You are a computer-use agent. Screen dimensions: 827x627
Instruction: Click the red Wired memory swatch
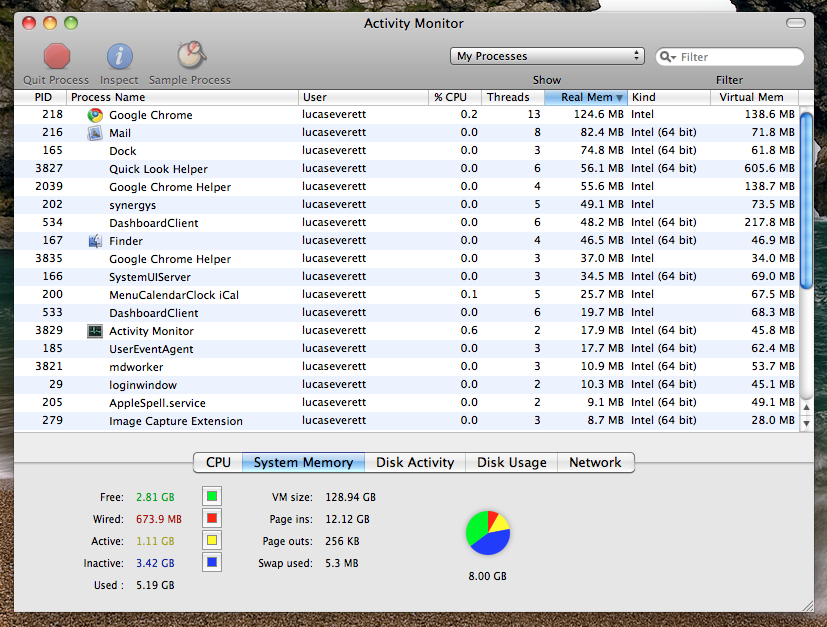212,518
